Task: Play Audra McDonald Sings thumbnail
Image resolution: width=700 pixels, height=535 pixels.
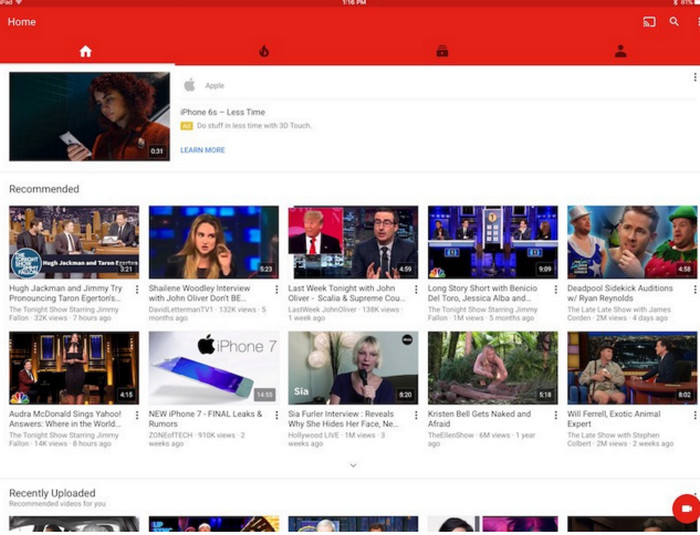Action: 74,368
